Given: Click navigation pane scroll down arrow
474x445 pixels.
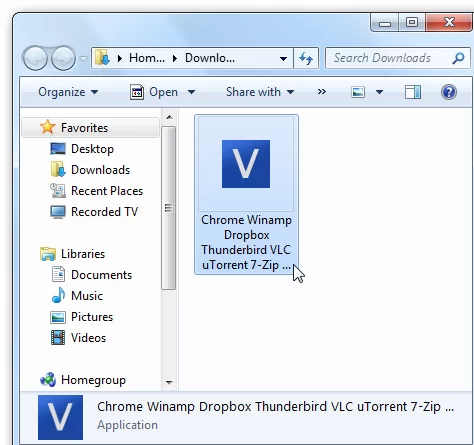Looking at the screenshot, I should click(169, 382).
